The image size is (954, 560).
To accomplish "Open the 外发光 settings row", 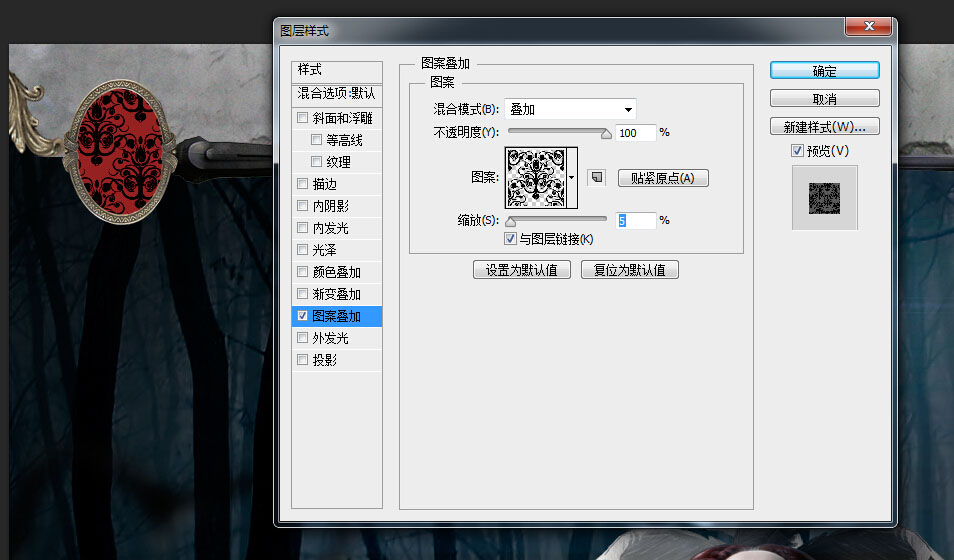I will tap(336, 338).
